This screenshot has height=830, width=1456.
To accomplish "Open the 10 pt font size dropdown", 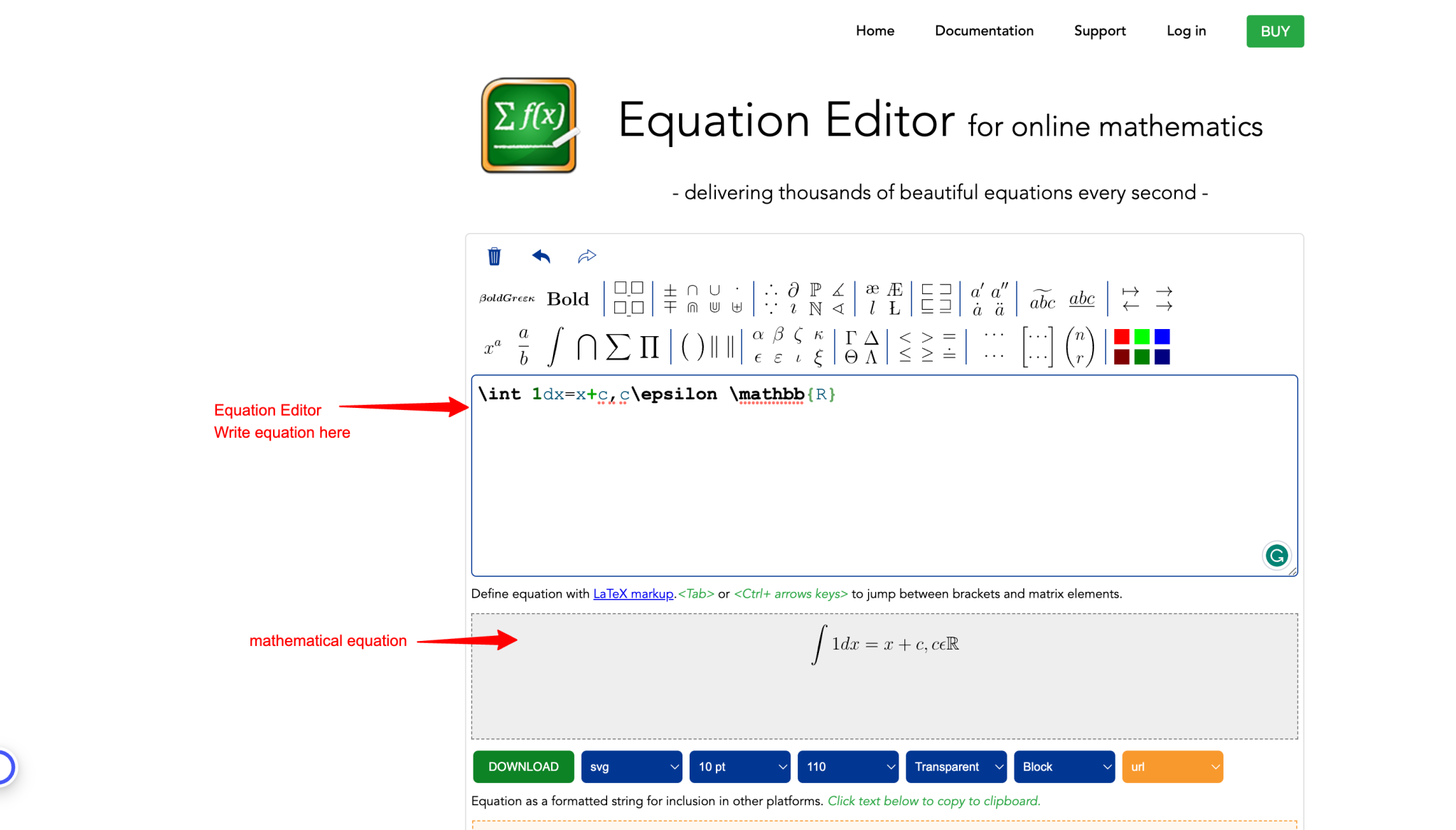I will point(739,767).
